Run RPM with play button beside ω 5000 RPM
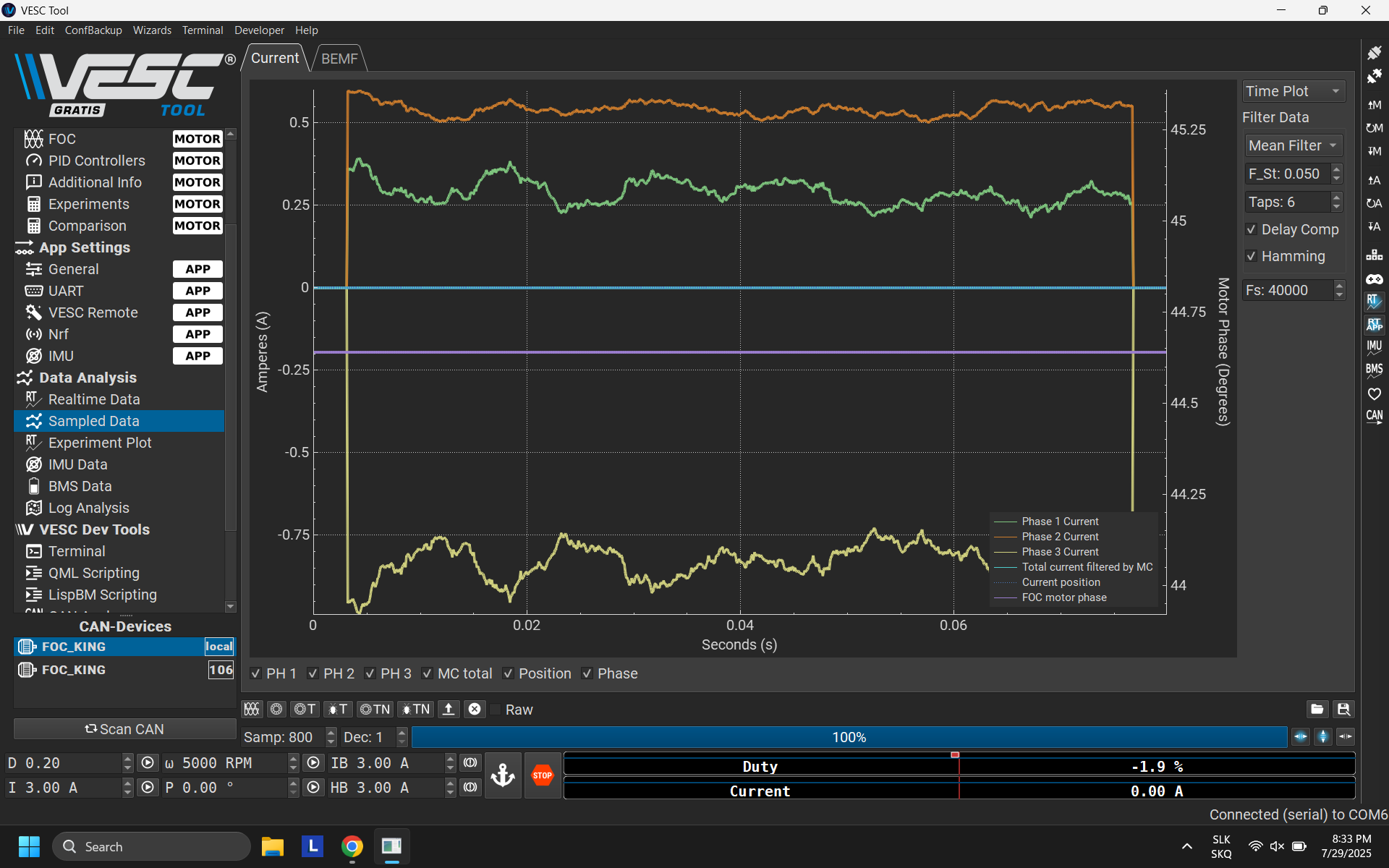This screenshot has width=1389, height=868. tap(313, 763)
